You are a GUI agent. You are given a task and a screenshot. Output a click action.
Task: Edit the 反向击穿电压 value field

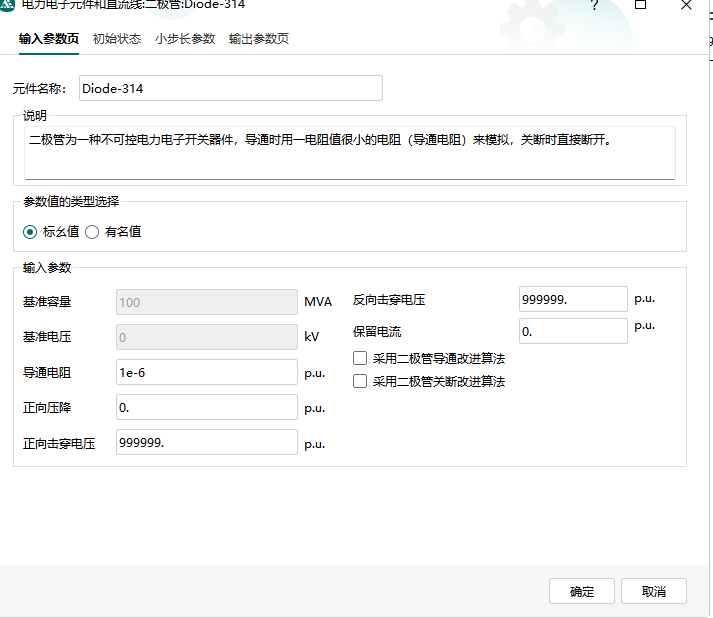573,299
